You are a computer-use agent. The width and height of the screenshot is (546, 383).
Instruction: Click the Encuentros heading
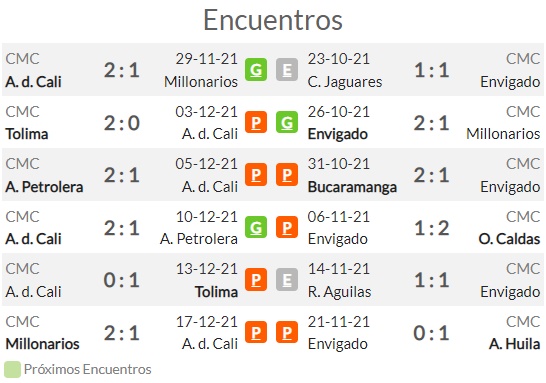[x=273, y=20]
